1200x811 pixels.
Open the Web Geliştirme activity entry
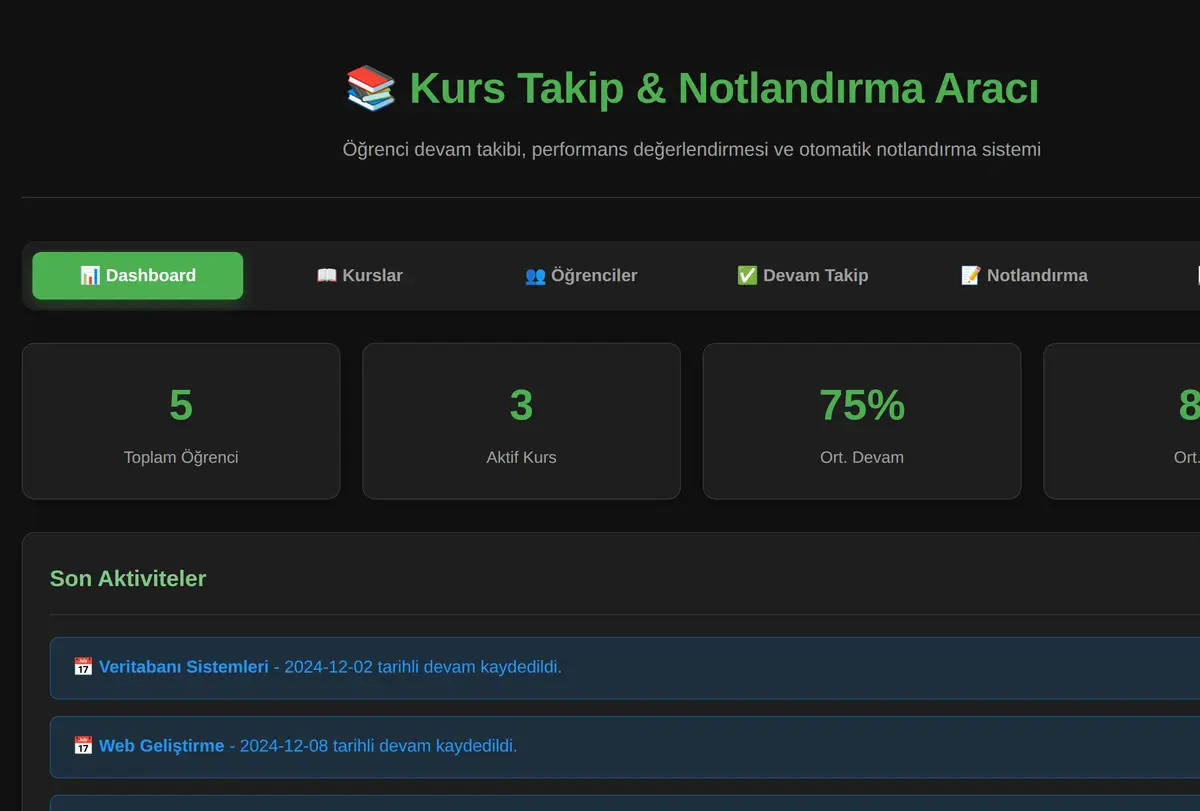point(625,747)
